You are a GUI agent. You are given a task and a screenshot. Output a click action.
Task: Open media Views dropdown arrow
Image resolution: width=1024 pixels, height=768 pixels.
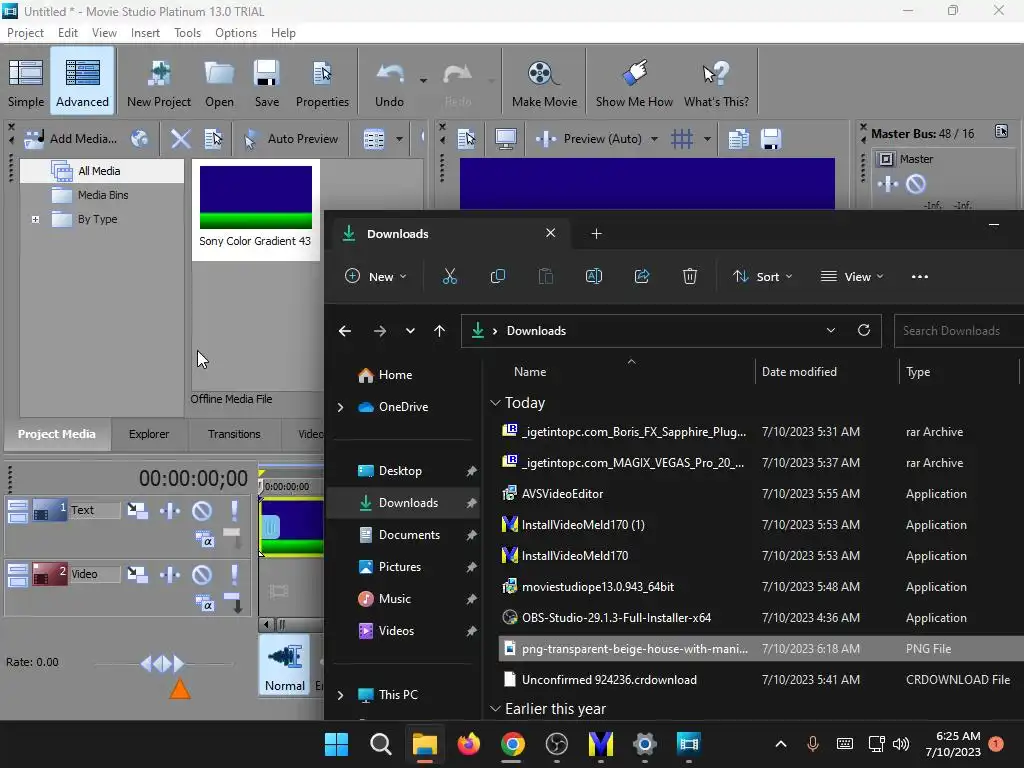[399, 138]
